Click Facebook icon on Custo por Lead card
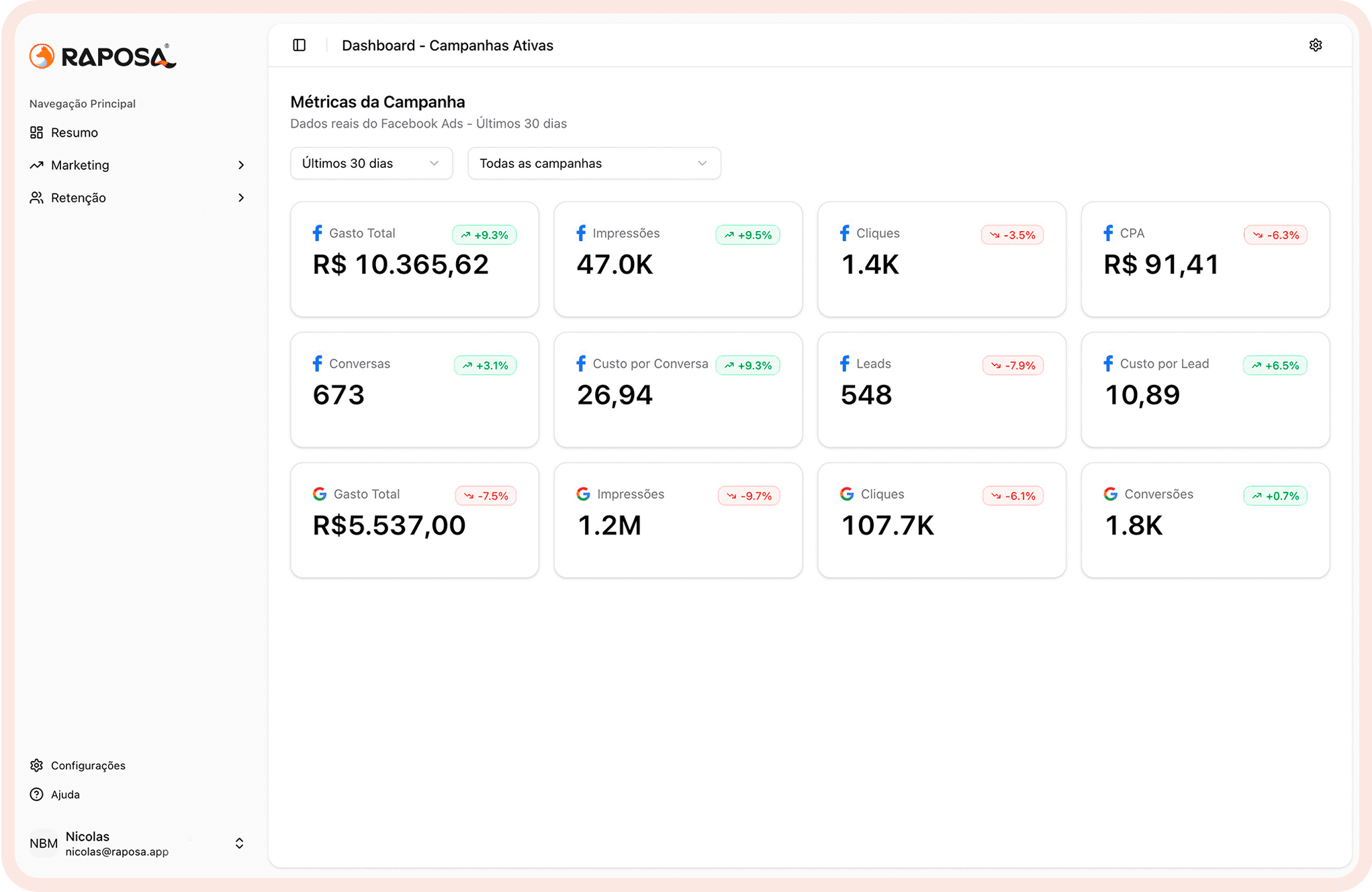The height and width of the screenshot is (892, 1372). coord(1108,363)
